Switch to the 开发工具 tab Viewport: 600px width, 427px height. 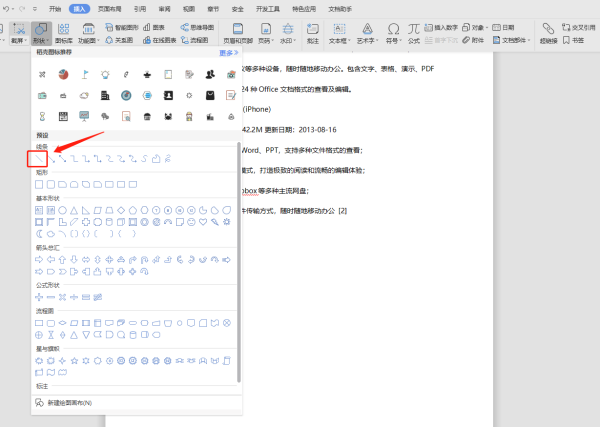point(268,9)
